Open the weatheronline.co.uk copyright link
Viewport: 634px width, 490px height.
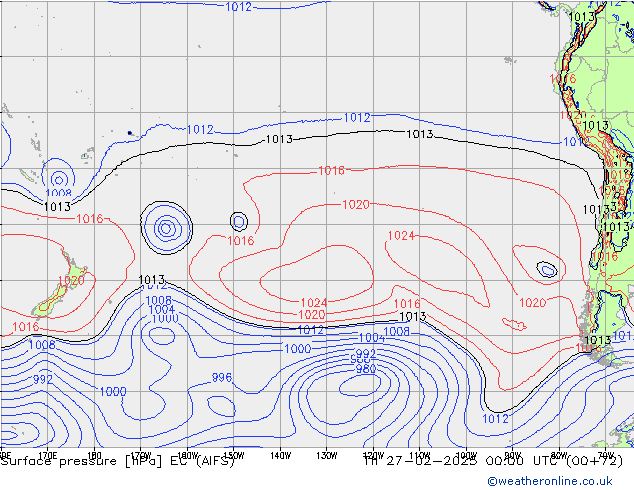pyautogui.click(x=550, y=481)
